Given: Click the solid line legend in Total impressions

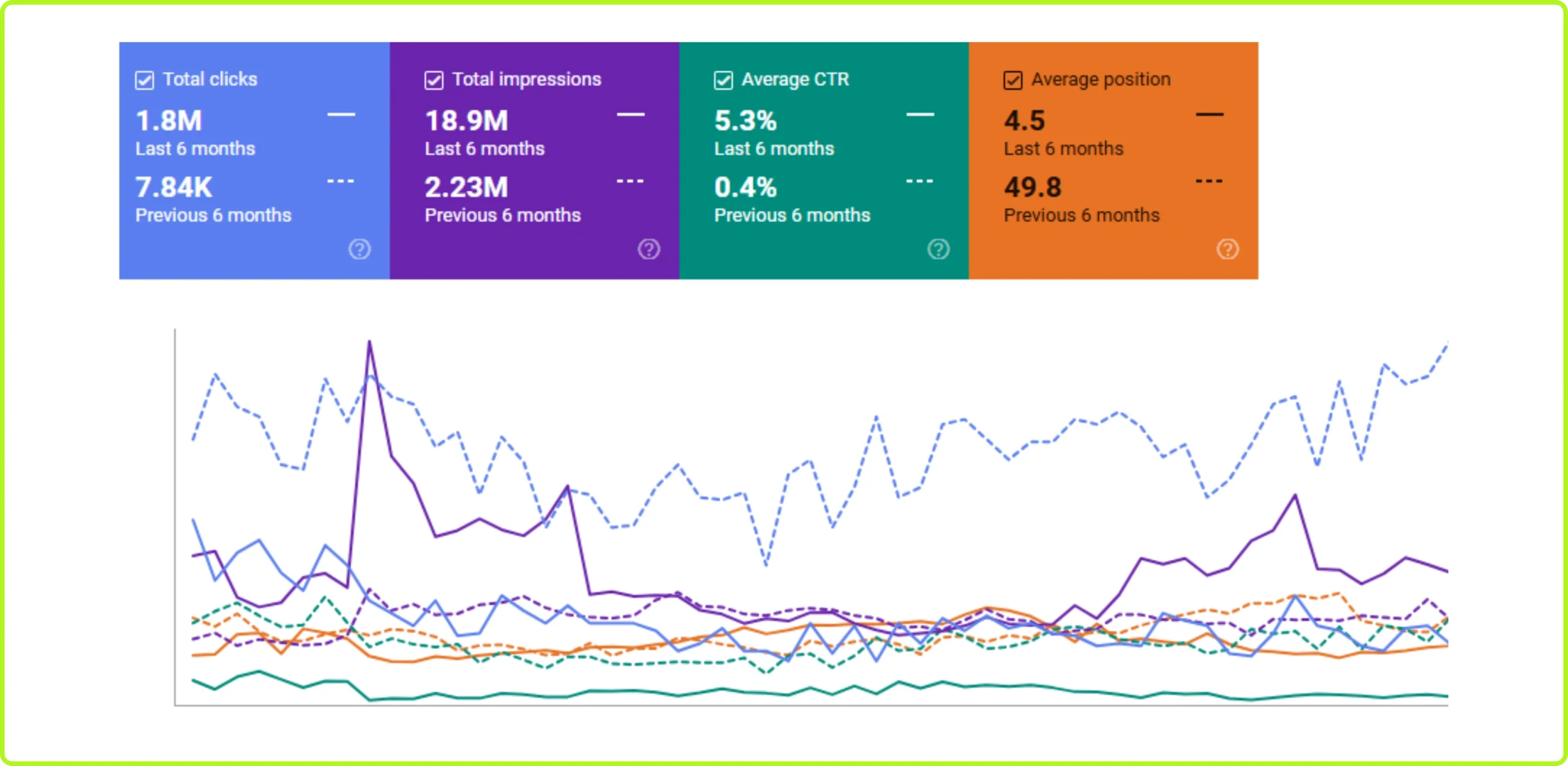Looking at the screenshot, I should coord(630,115).
